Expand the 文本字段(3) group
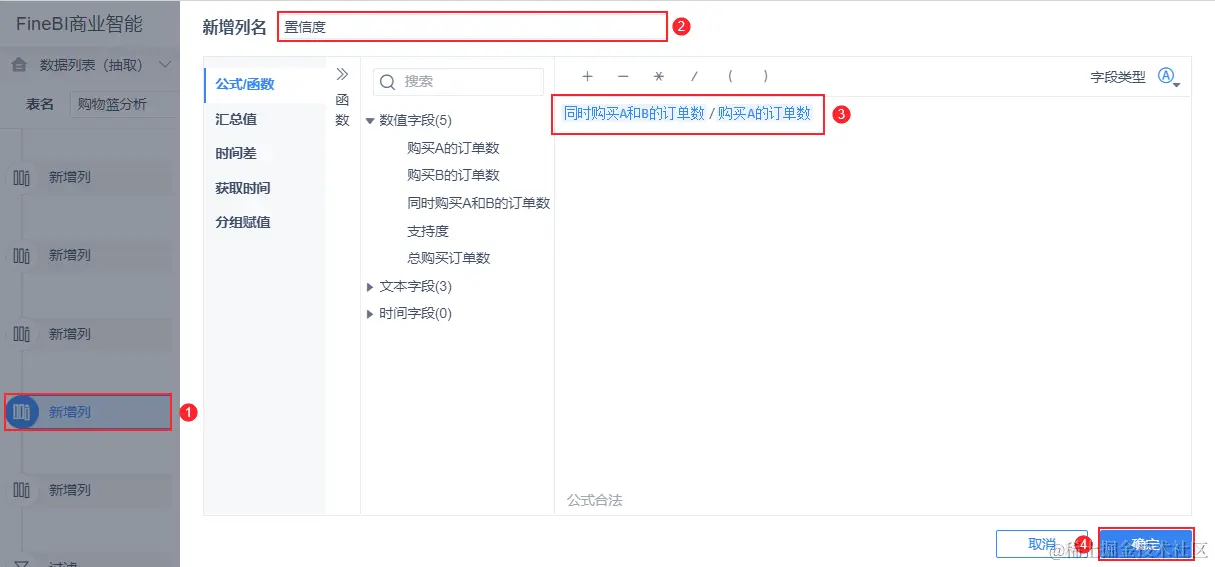Image resolution: width=1215 pixels, height=567 pixels. coord(370,287)
